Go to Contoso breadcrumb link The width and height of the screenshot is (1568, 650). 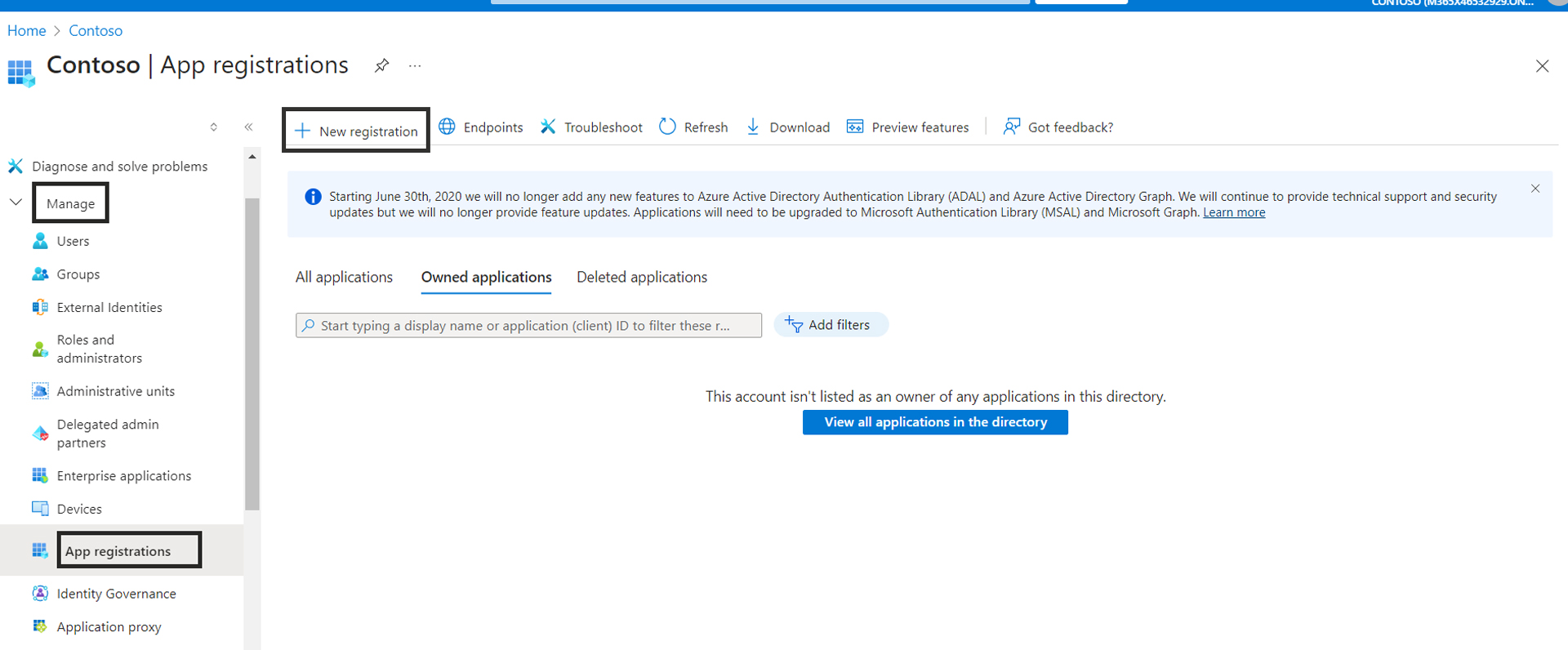(x=96, y=30)
